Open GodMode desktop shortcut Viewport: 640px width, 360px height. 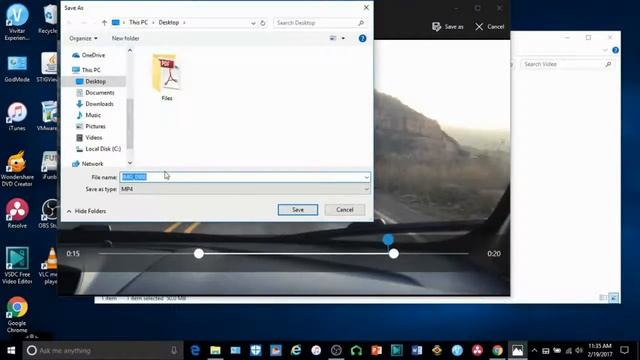[x=17, y=69]
